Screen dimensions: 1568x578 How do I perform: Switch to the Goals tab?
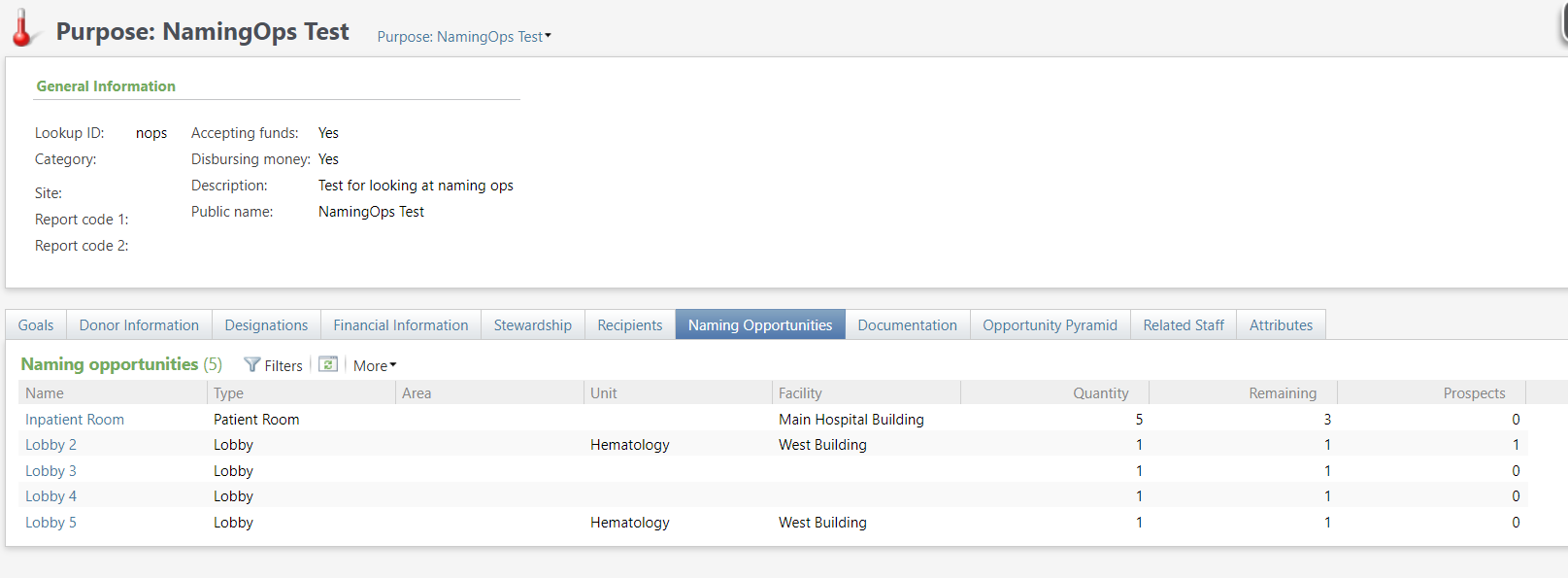tap(36, 325)
